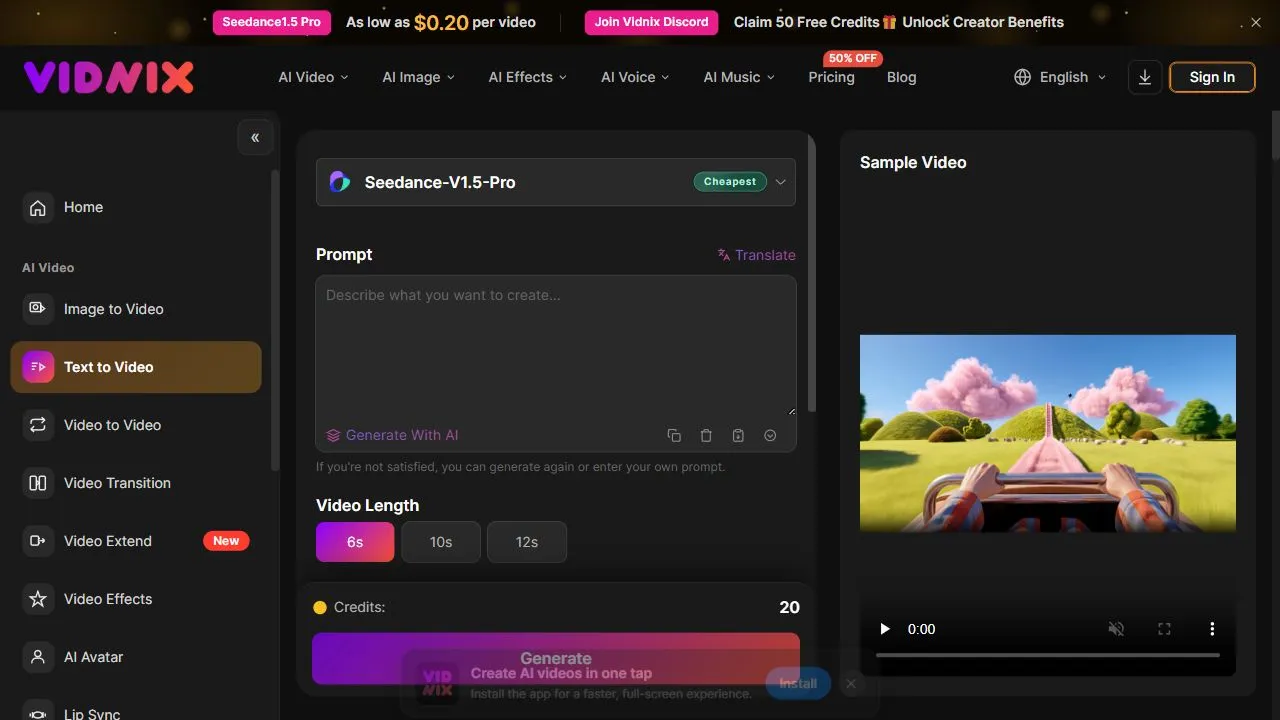
Task: Dismiss the install app banner
Action: 851,683
